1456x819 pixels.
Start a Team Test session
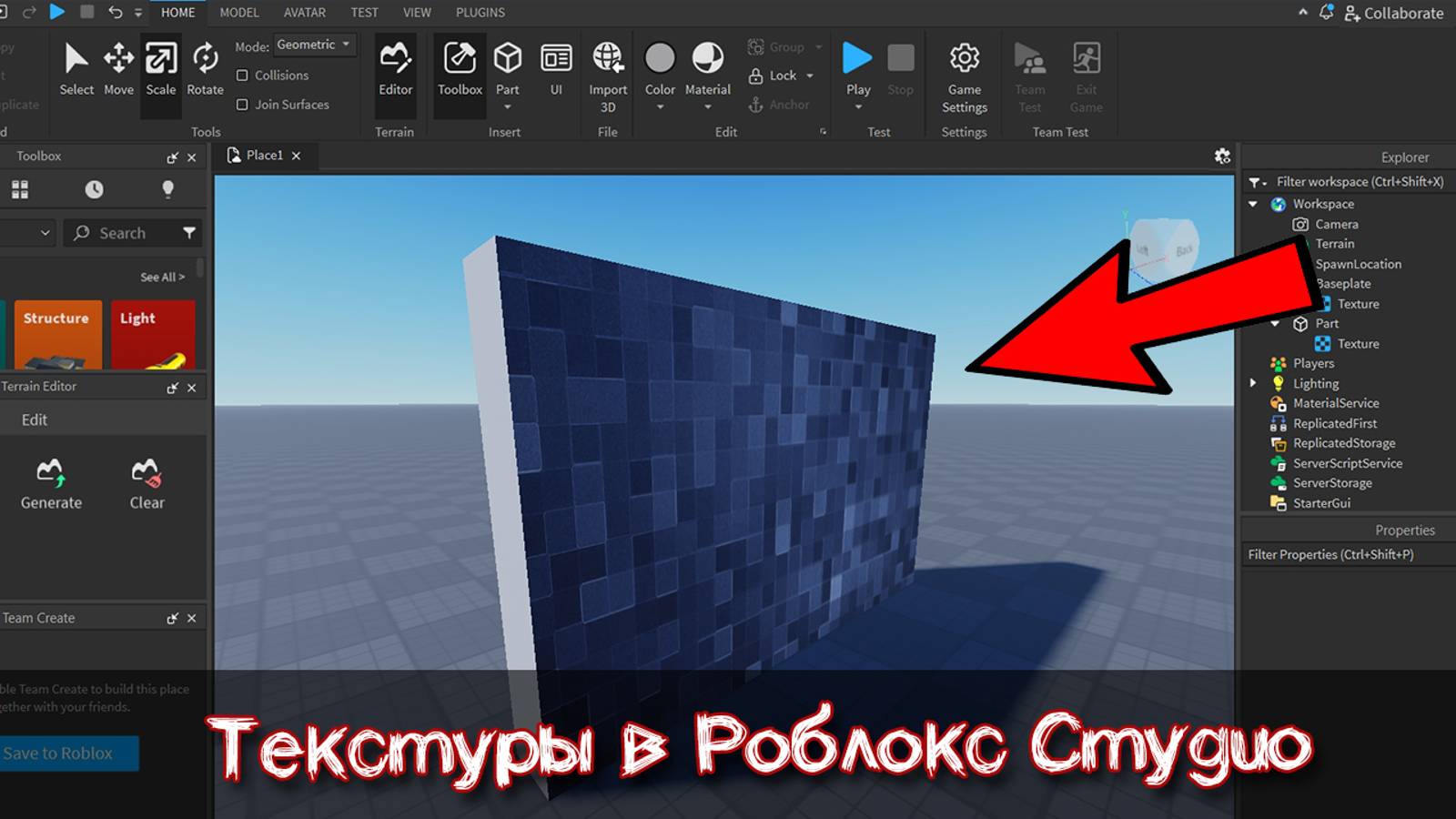point(1029,71)
